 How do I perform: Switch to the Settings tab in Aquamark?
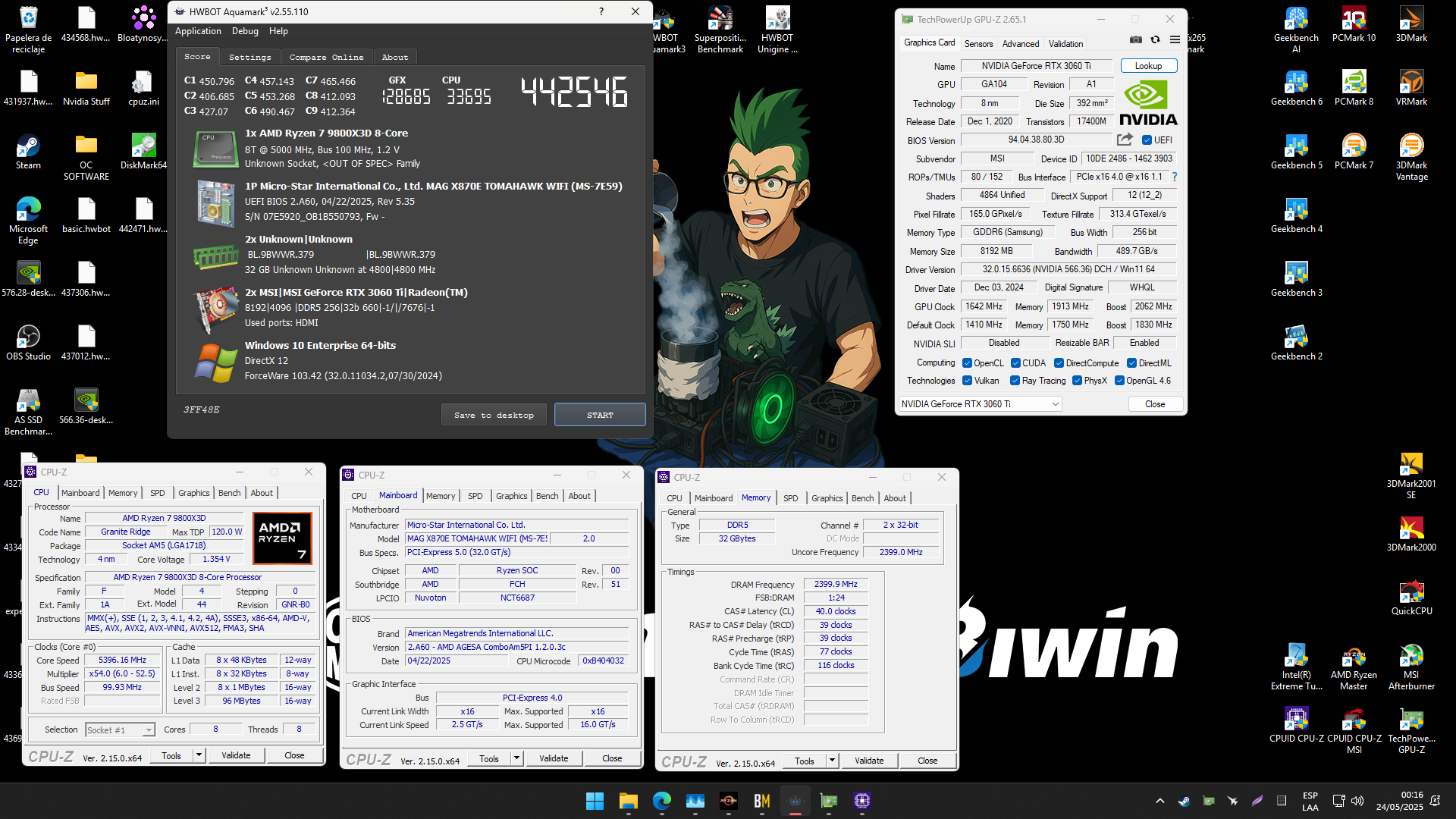[x=249, y=57]
